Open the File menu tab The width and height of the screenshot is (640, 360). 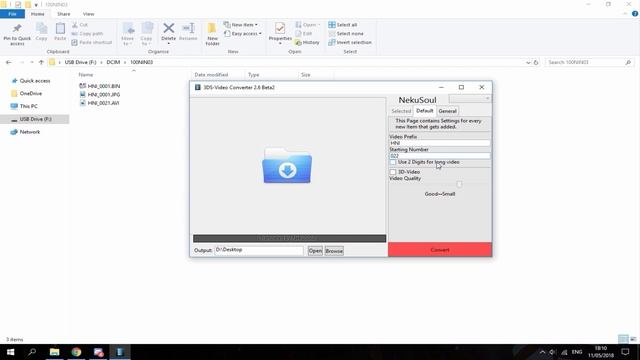tap(12, 14)
